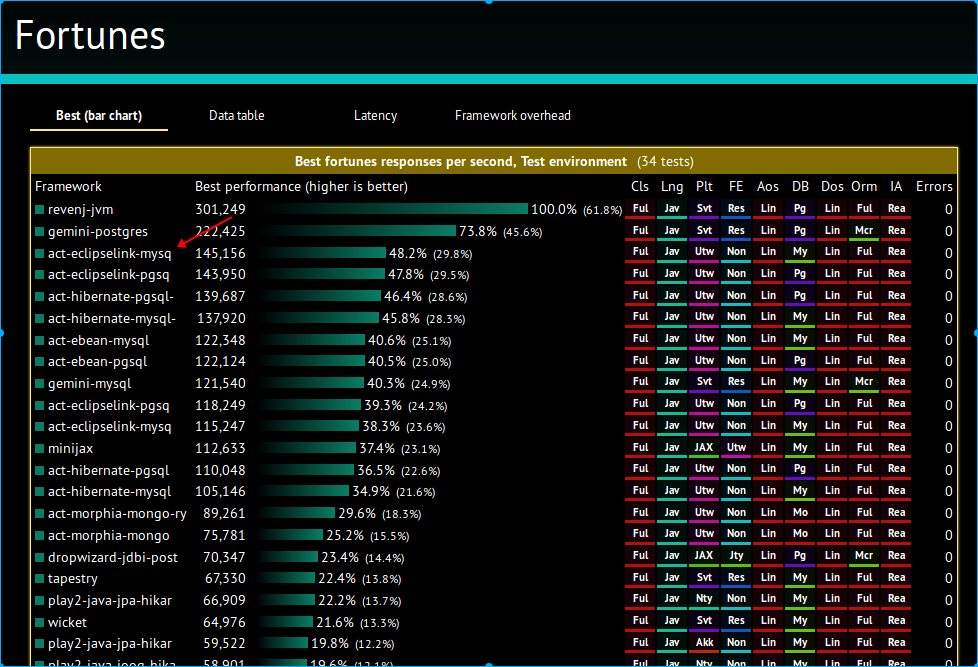Image resolution: width=978 pixels, height=667 pixels.
Task: Click the color square beside wicket
Action: pos(39,623)
